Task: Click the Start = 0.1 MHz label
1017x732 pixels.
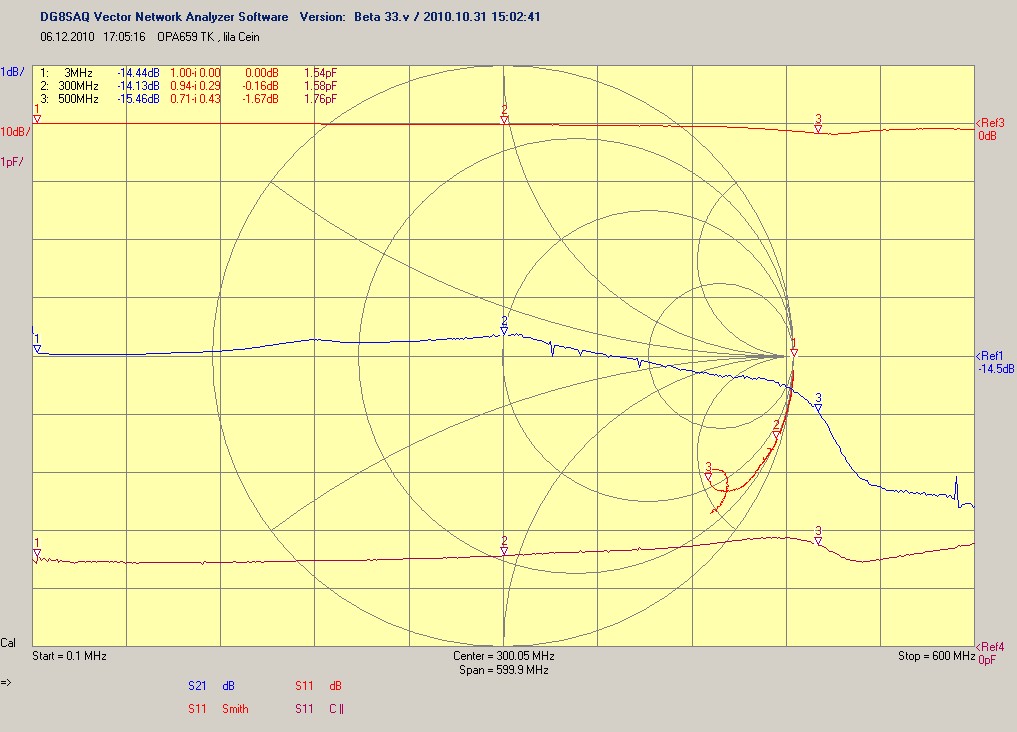Action: pyautogui.click(x=69, y=655)
